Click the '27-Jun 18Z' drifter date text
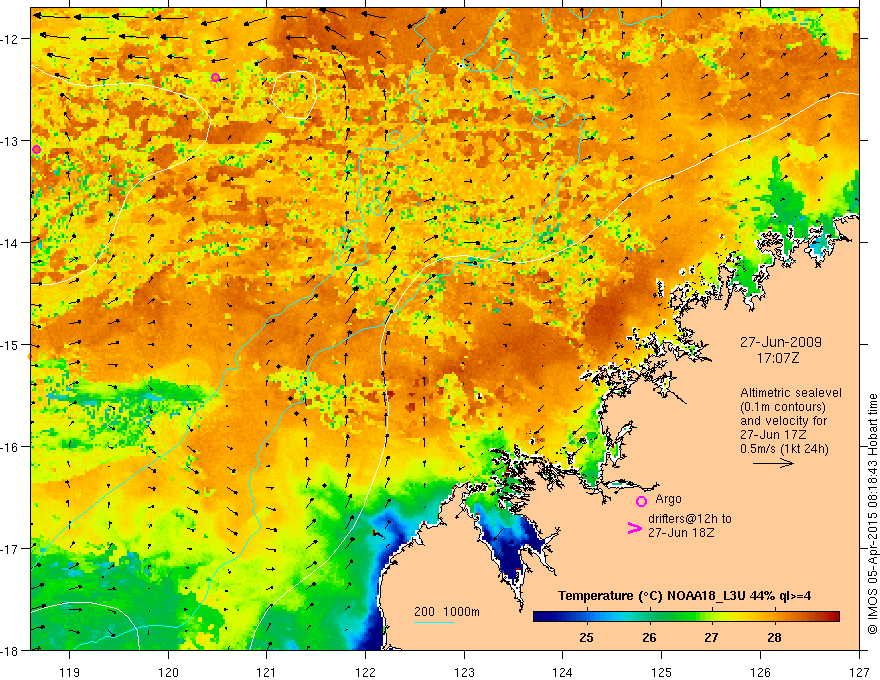This screenshot has height=680, width=880. (x=681, y=533)
